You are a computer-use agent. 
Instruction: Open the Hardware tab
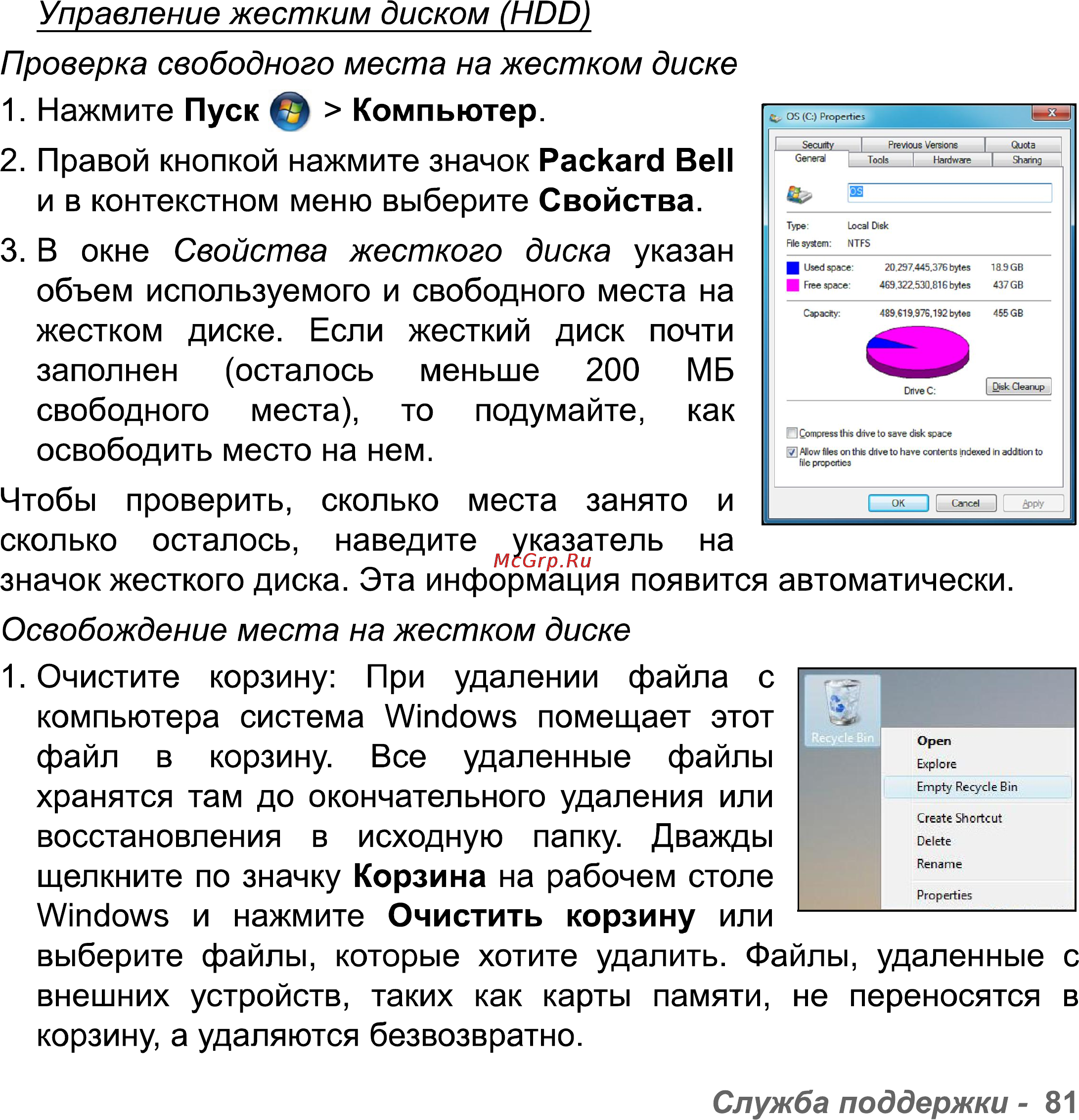952,160
